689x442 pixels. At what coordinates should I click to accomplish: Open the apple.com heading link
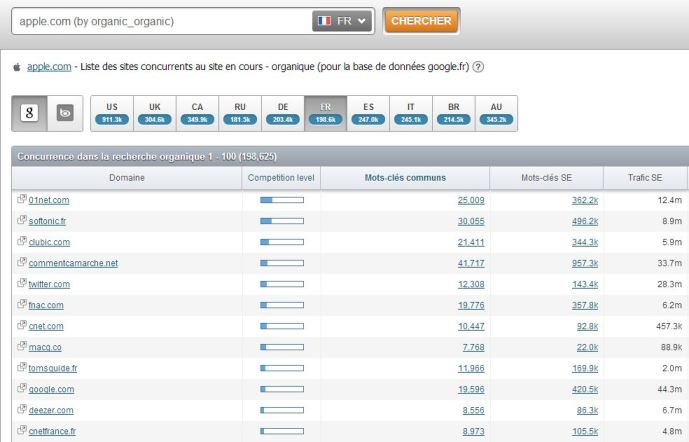click(x=49, y=67)
